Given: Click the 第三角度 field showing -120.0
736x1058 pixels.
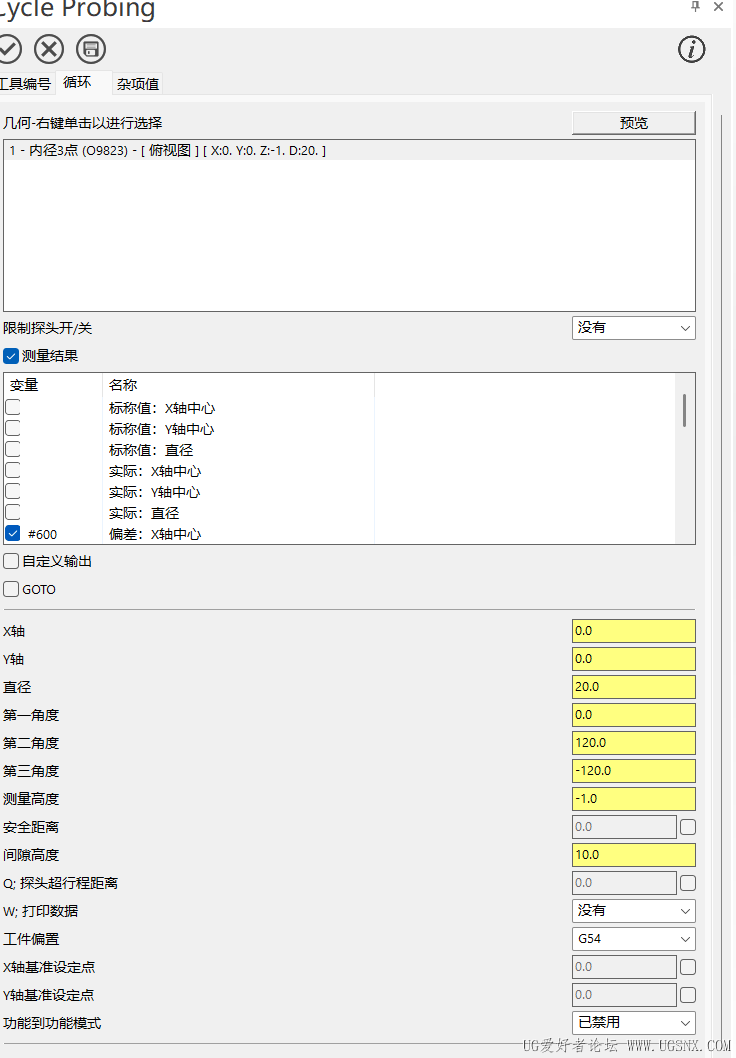Looking at the screenshot, I should pyautogui.click(x=633, y=771).
